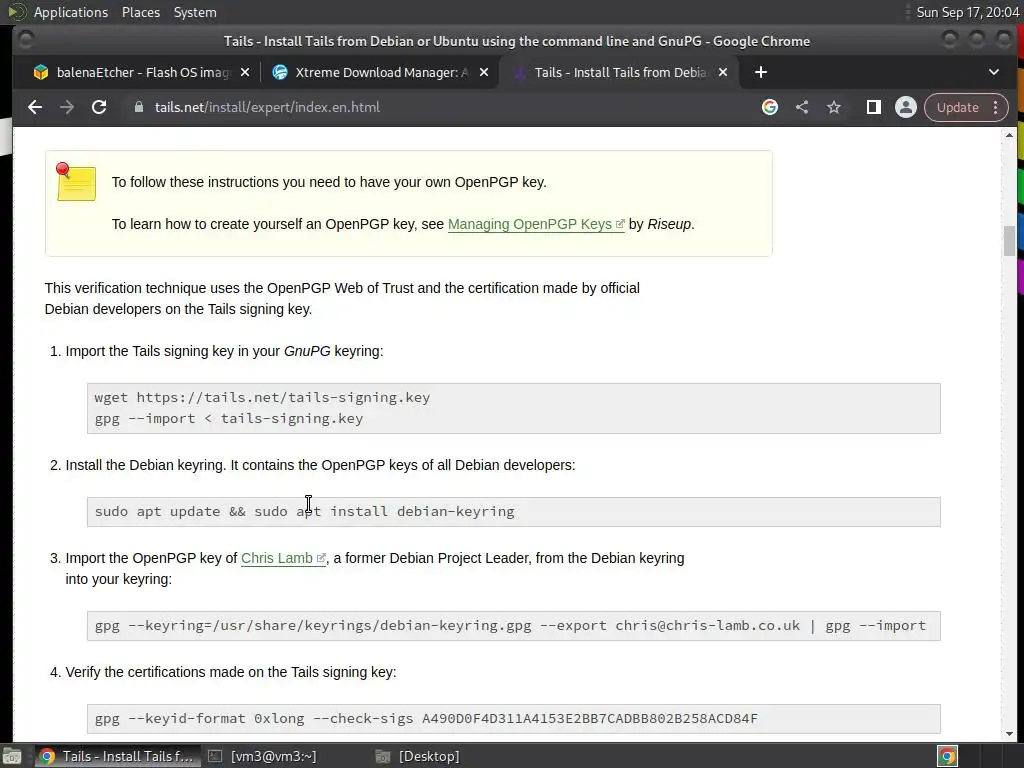
Task: Switch to the Desktop window in taskbar
Action: 418,756
